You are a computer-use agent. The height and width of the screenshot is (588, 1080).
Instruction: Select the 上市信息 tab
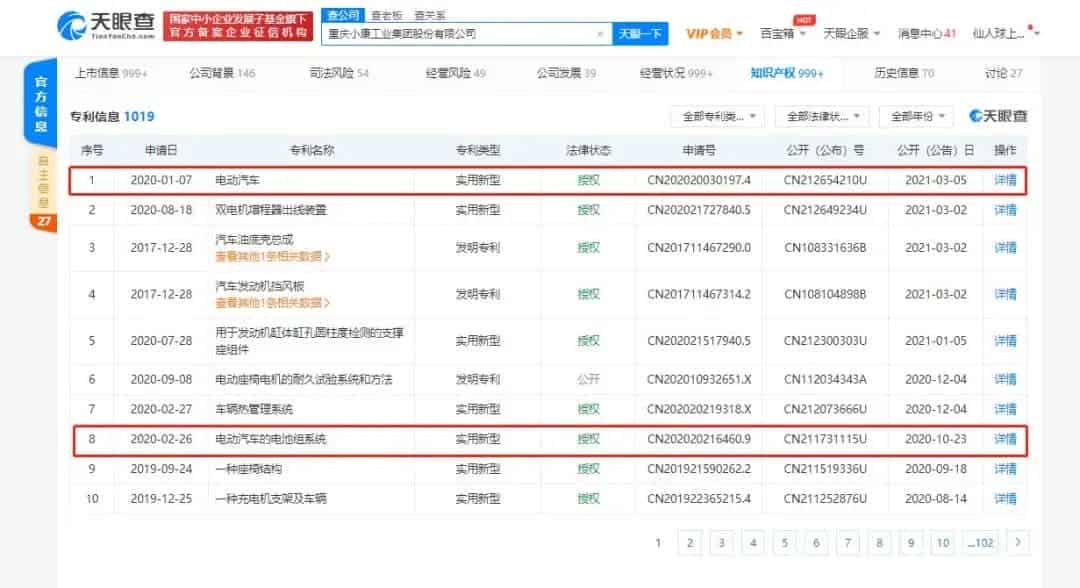(x=111, y=73)
